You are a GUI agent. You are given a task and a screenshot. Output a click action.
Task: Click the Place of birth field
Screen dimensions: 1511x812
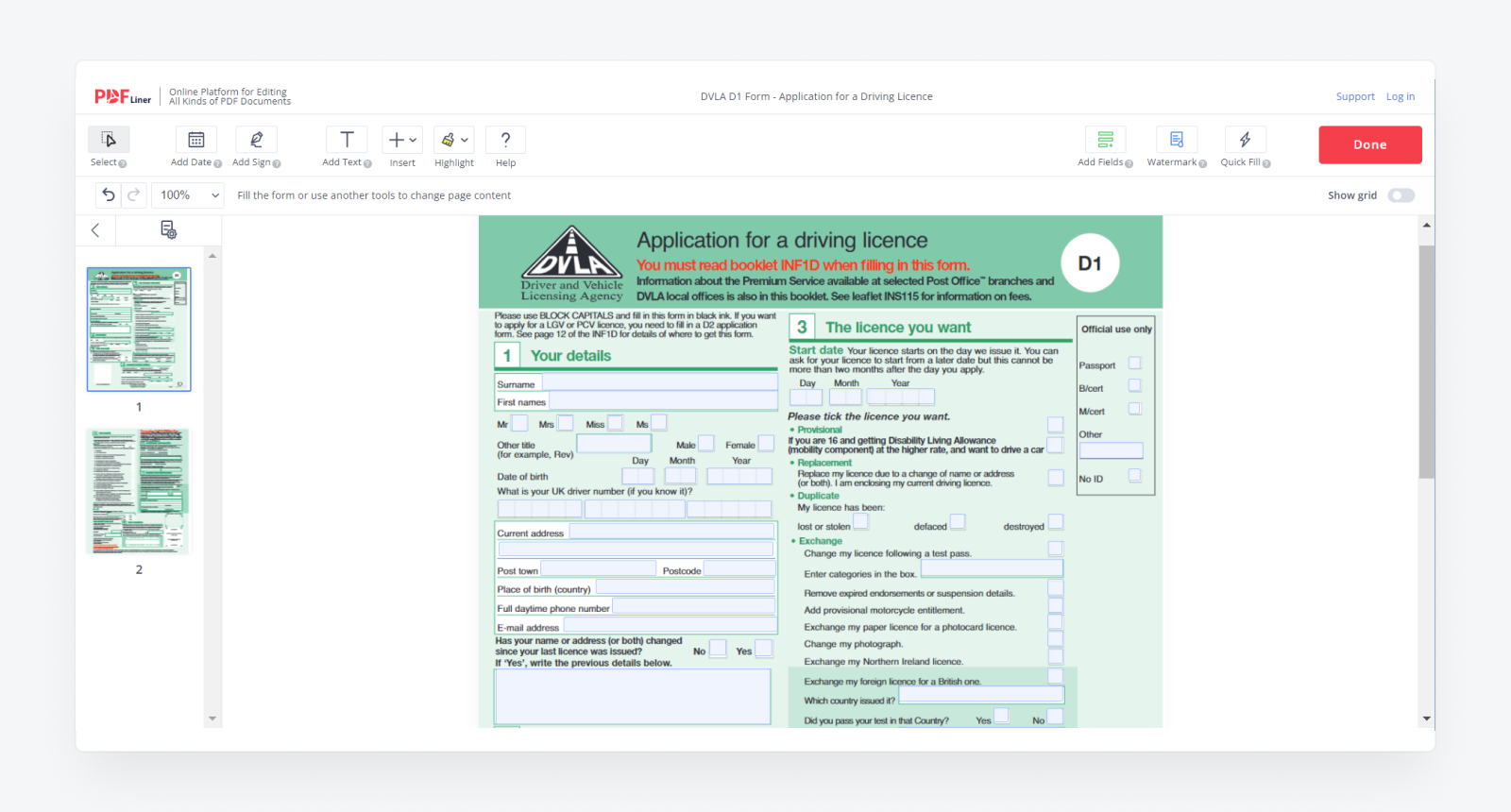coord(686,587)
